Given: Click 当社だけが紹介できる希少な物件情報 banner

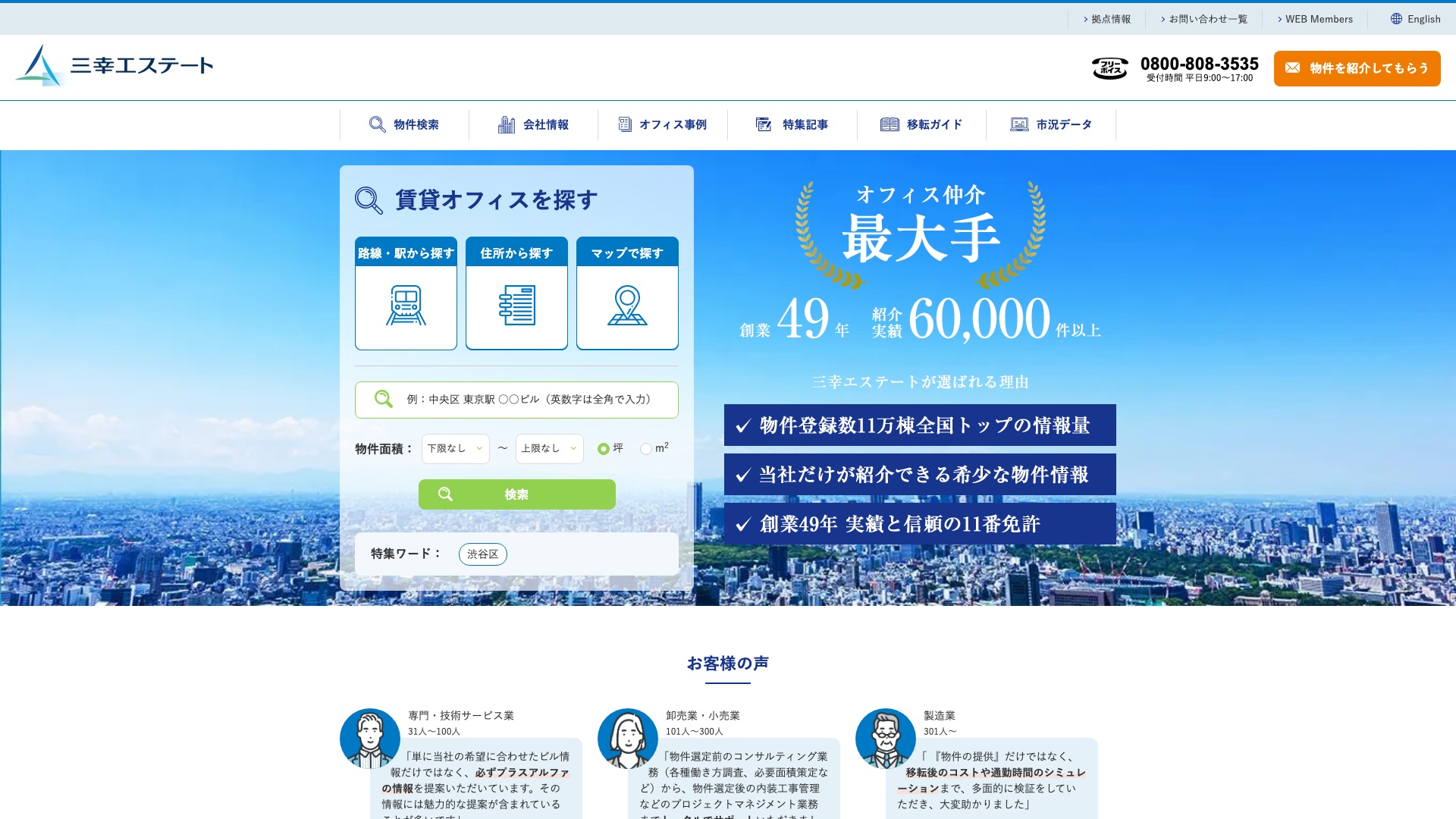Looking at the screenshot, I should pyautogui.click(x=920, y=474).
